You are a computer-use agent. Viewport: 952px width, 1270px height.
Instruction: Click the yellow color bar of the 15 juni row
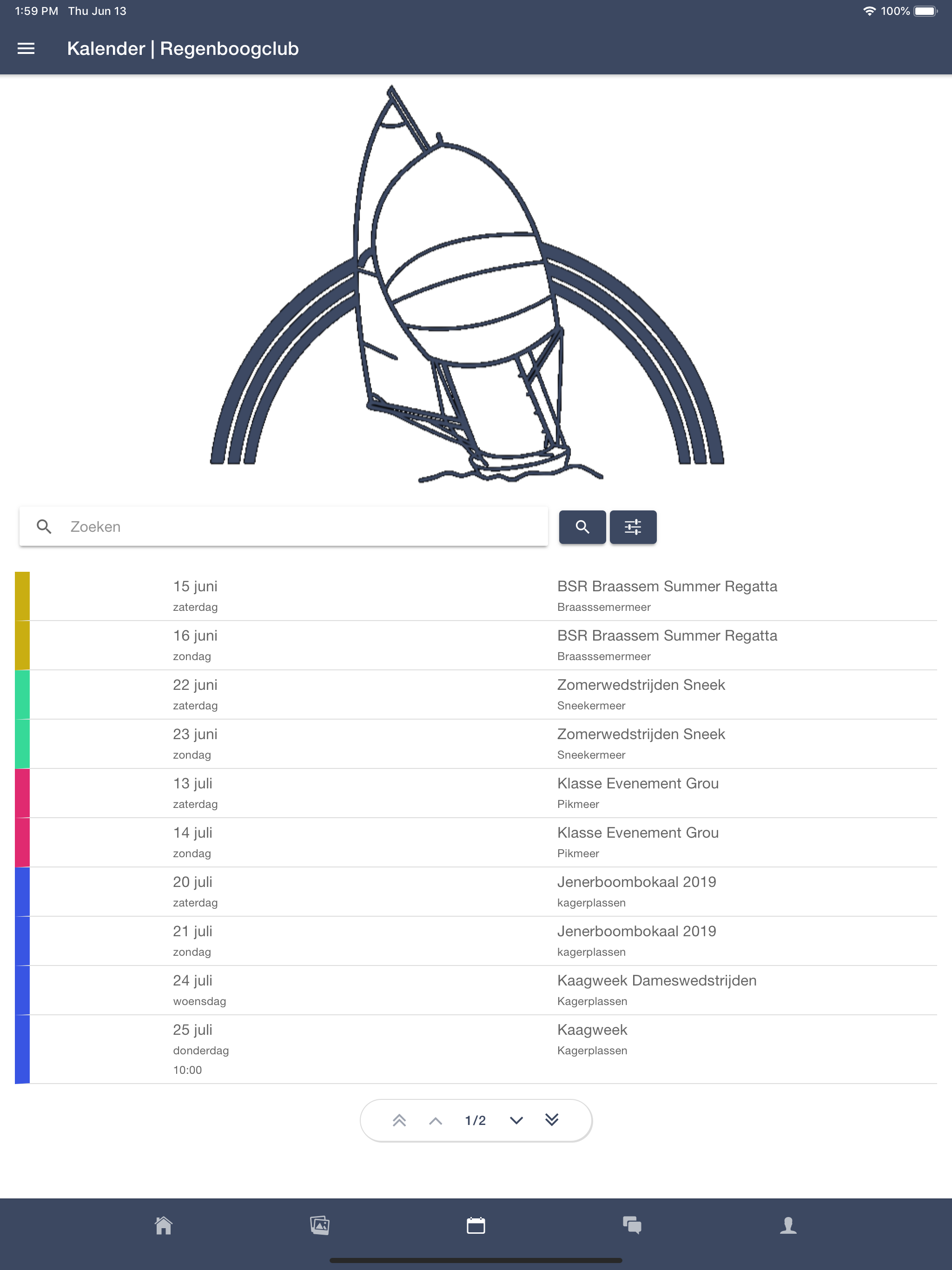click(22, 596)
